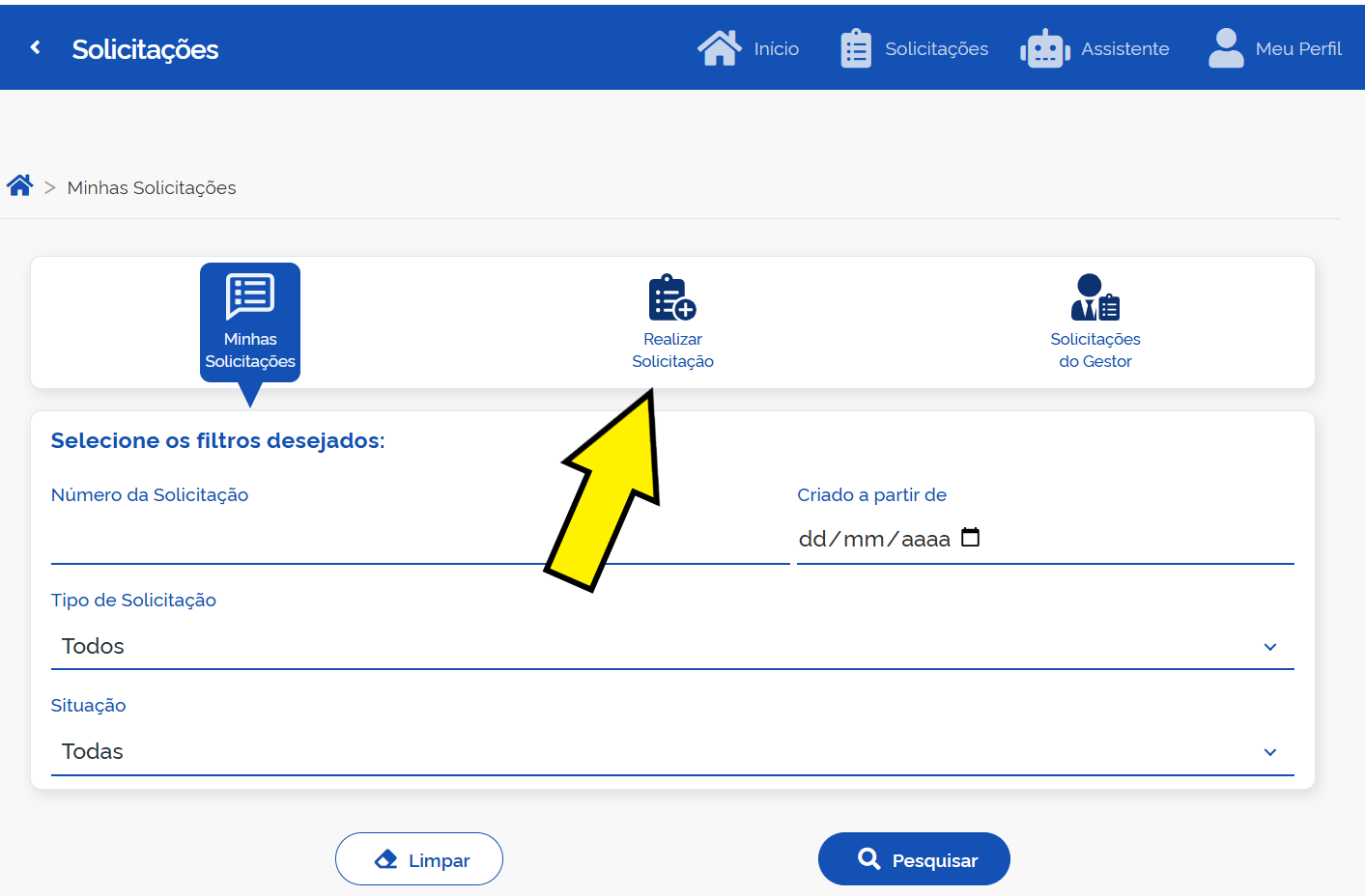Click the clipboard Solicitações icon in header
This screenshot has height=896, width=1365.
coord(855,48)
